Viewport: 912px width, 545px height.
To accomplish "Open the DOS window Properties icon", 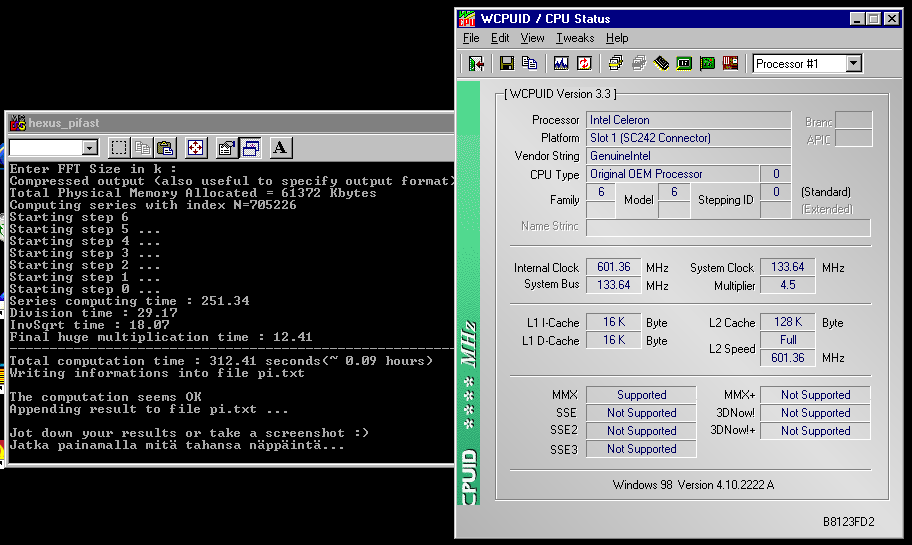I will (227, 148).
